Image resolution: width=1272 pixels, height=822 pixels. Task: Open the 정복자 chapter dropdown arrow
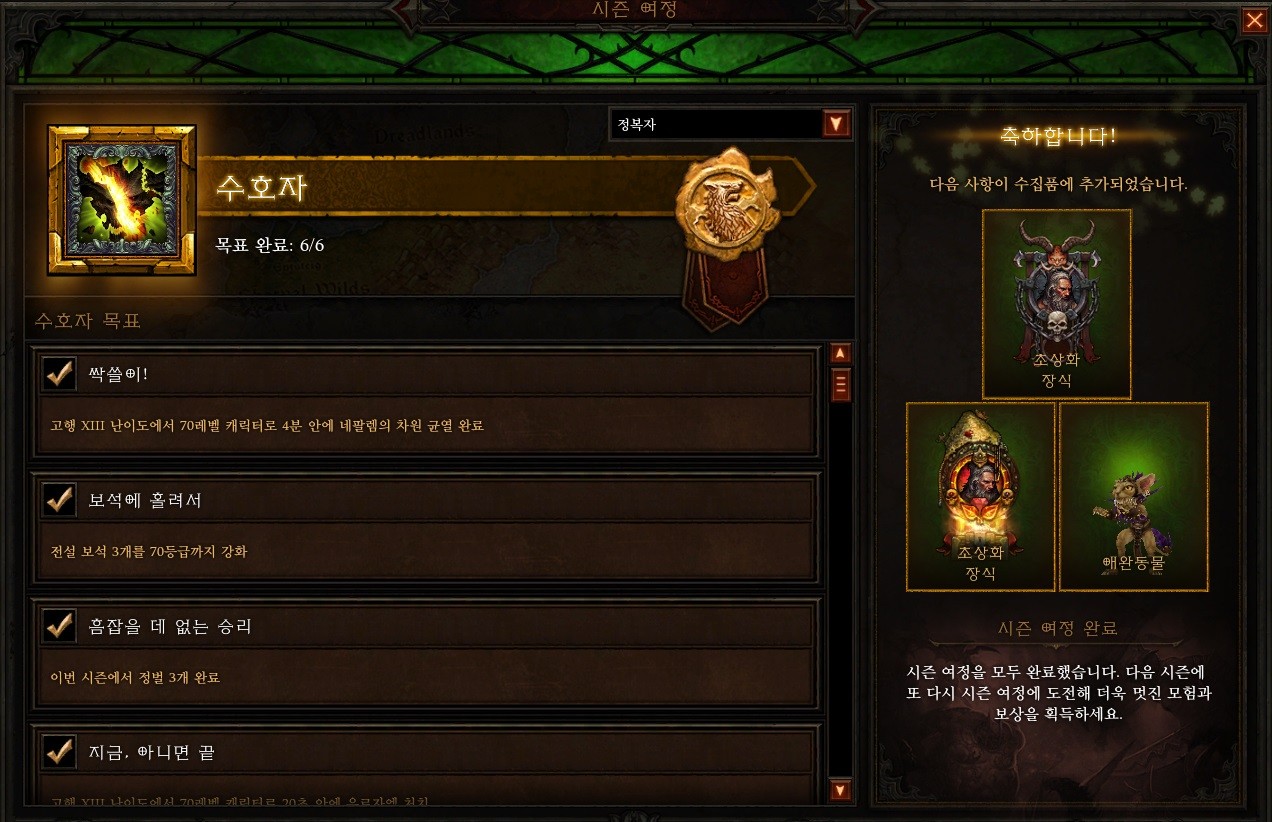[836, 124]
